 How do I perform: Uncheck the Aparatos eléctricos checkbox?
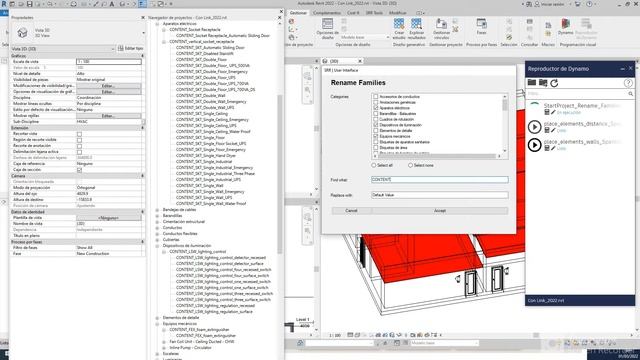point(376,108)
